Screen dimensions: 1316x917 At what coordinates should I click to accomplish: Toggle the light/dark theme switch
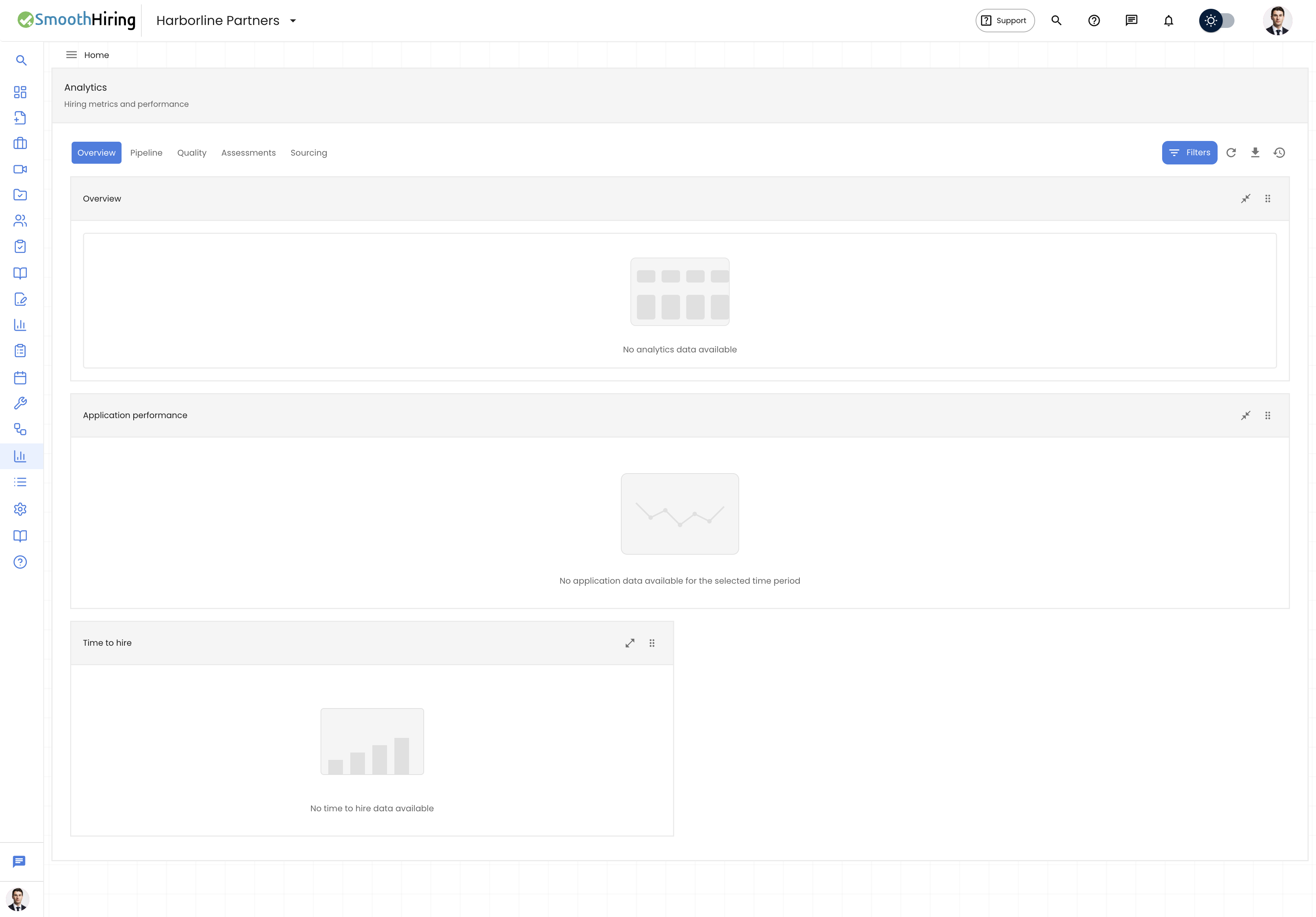1217,21
